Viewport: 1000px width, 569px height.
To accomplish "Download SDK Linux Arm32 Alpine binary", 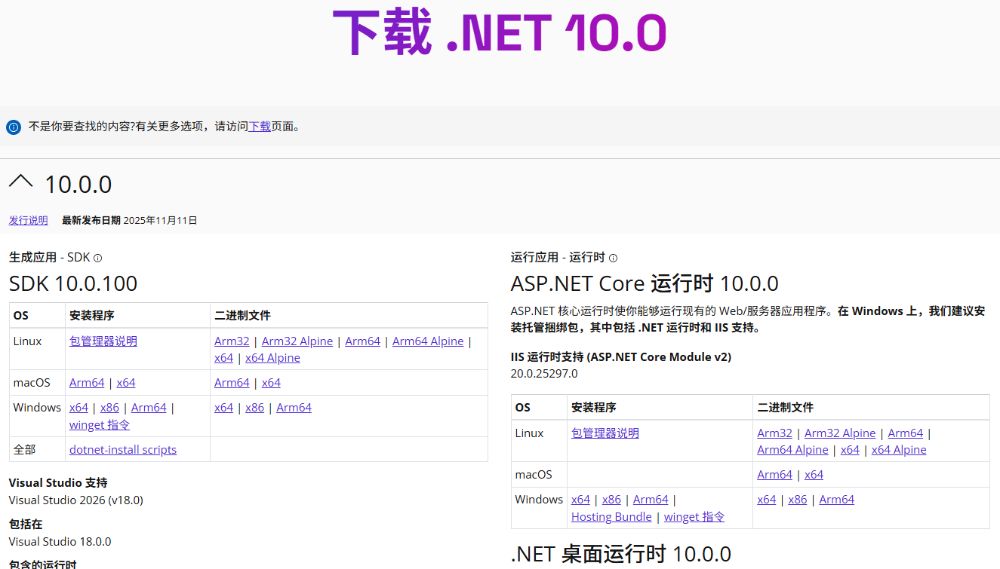I will [297, 341].
